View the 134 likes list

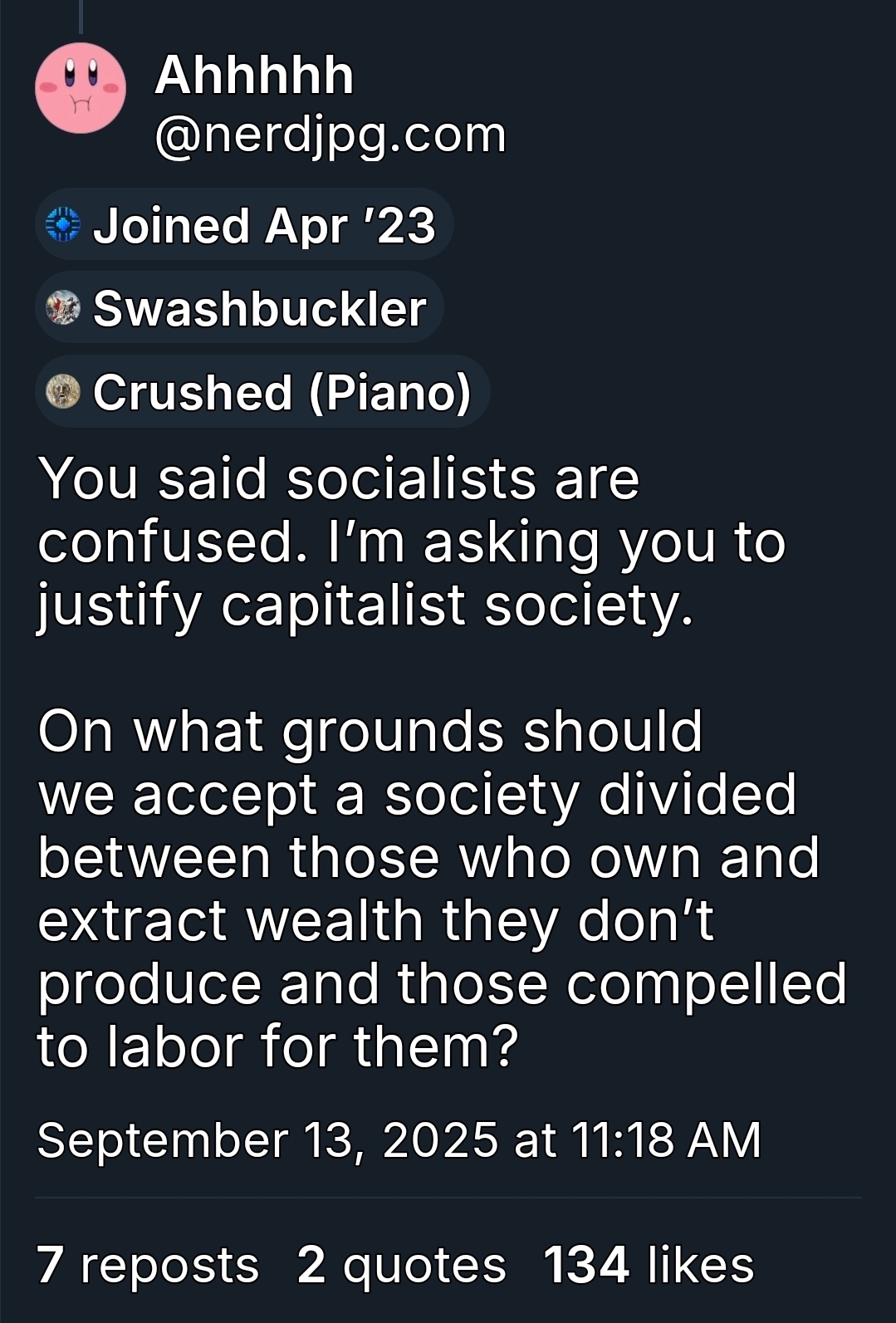tap(649, 1265)
